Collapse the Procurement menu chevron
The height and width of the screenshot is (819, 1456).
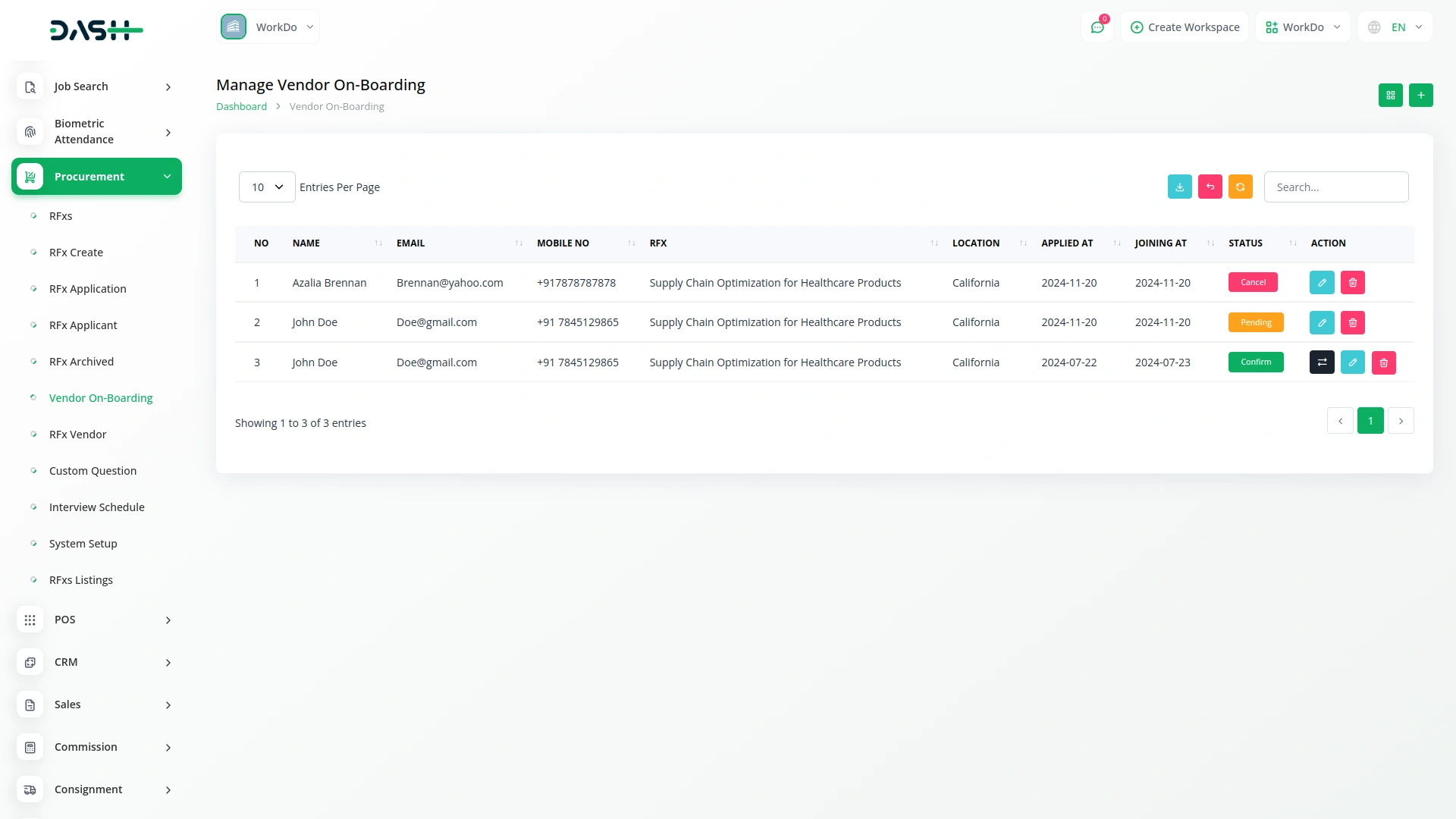tap(167, 177)
